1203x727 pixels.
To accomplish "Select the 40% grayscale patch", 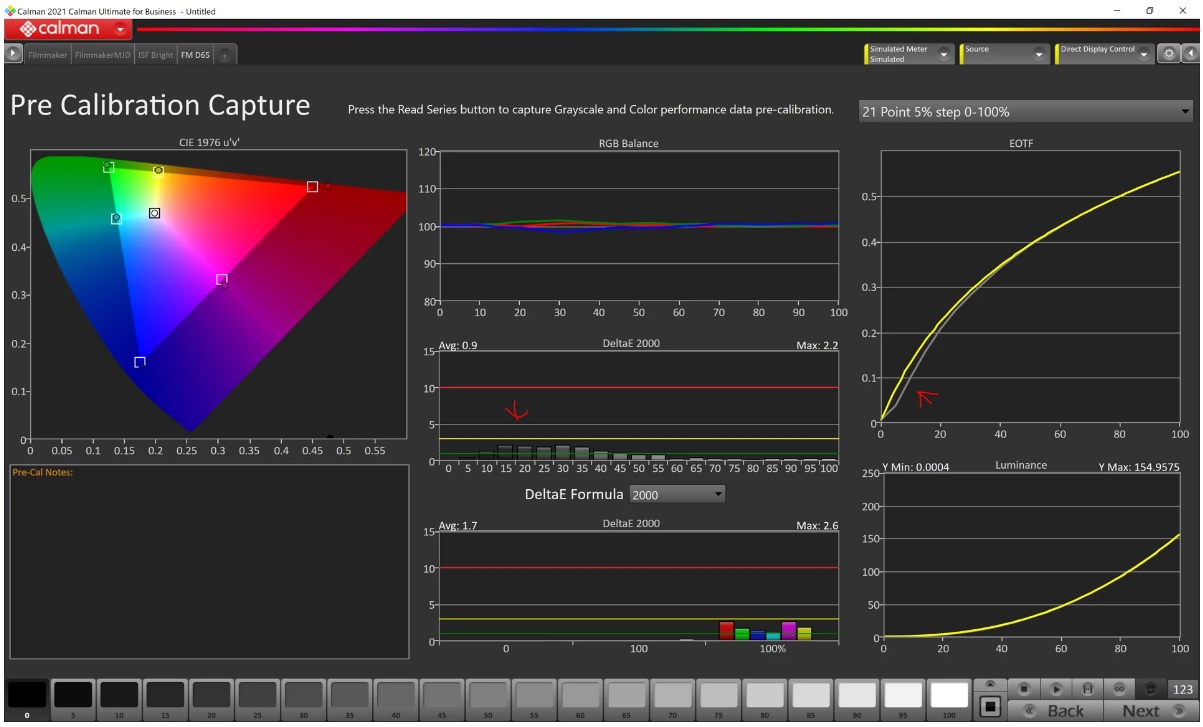I will click(396, 698).
